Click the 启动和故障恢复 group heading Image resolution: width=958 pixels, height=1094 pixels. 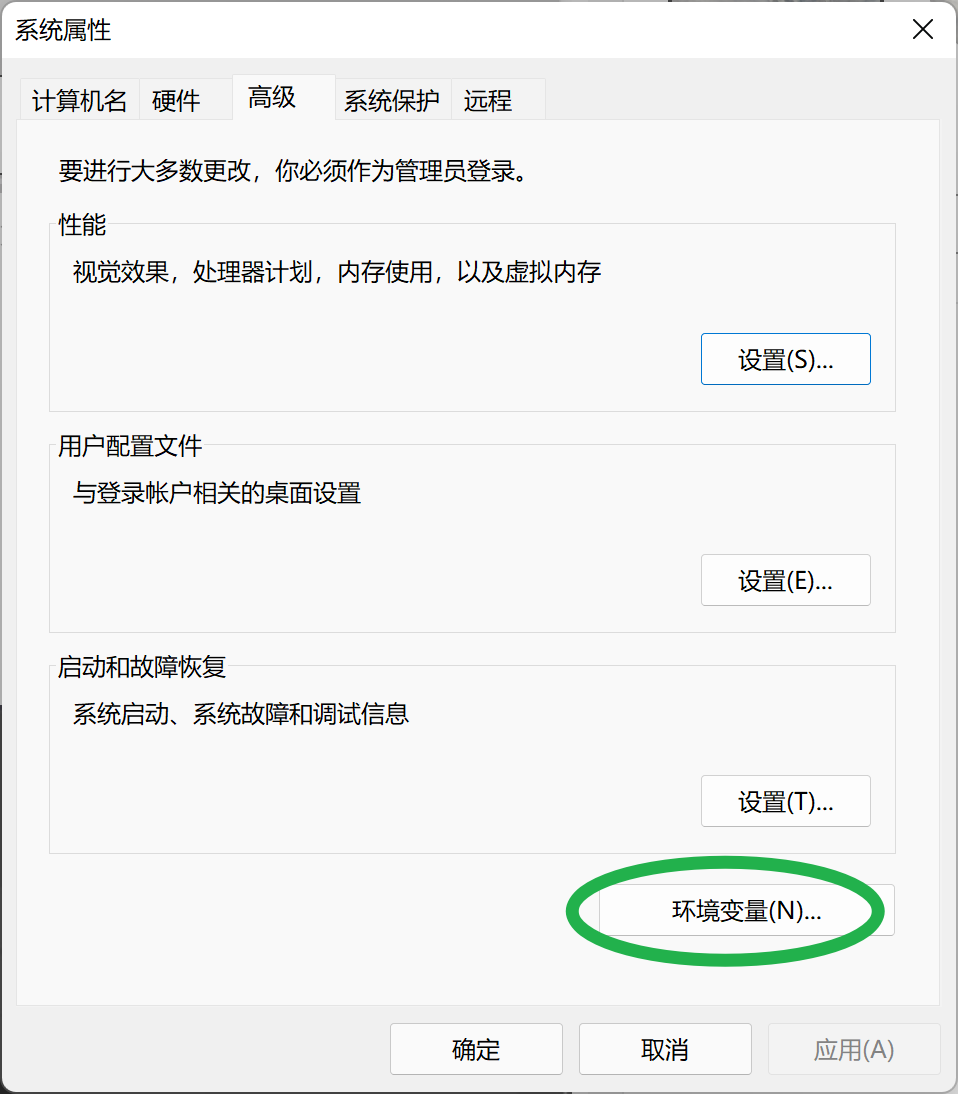tap(142, 667)
